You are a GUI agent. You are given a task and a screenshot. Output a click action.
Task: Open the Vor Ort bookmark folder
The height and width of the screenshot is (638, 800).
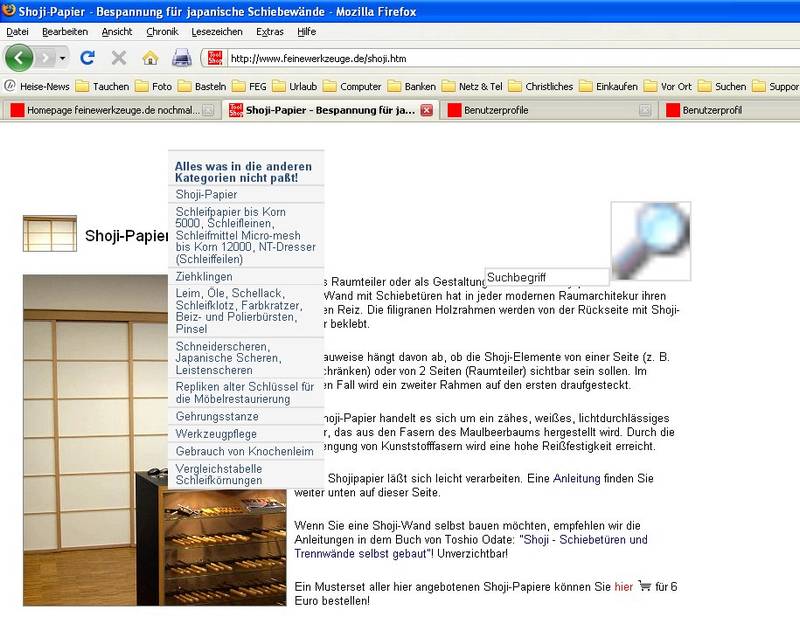point(668,86)
